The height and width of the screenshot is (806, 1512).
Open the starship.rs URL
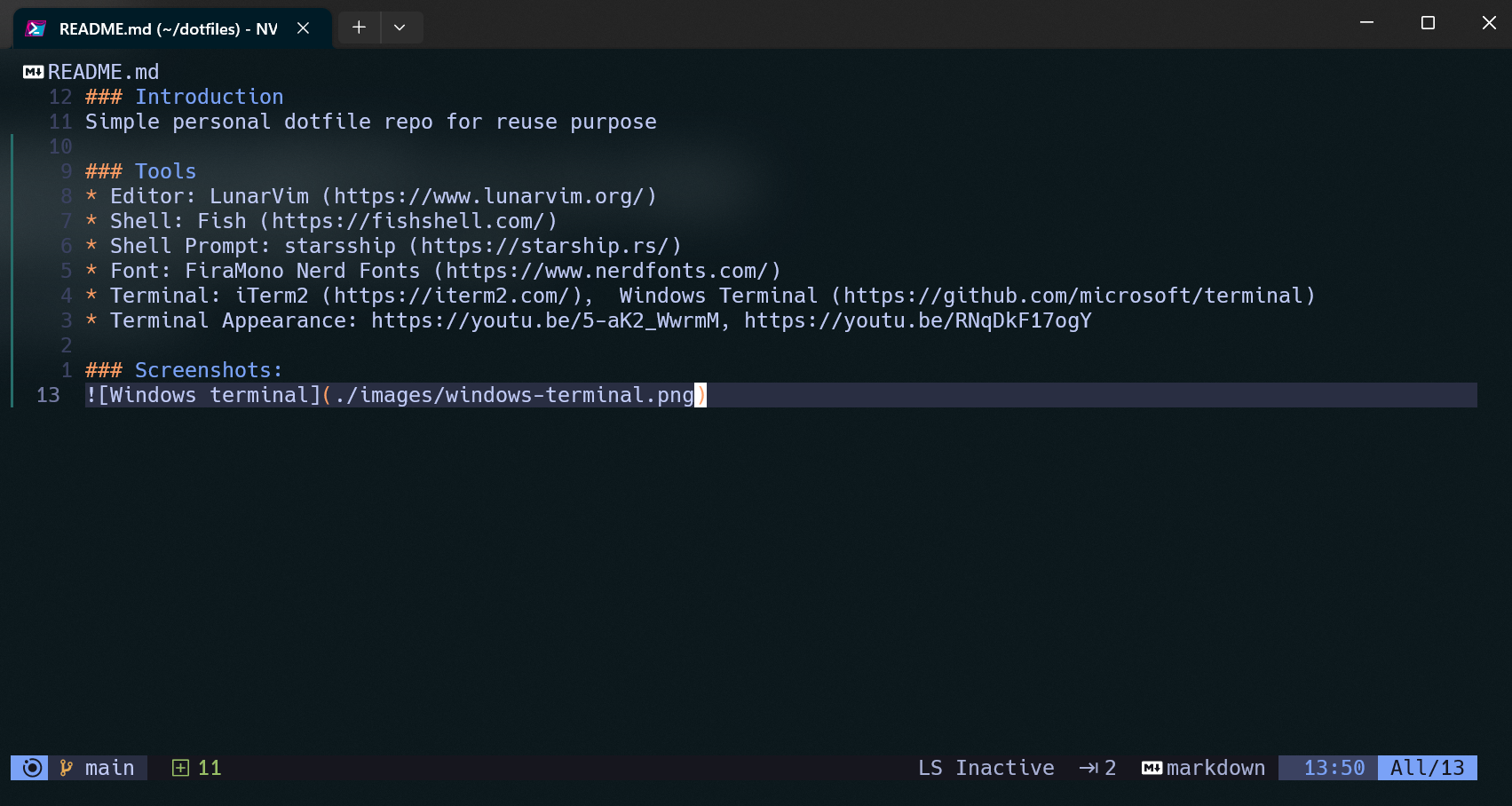[x=545, y=246]
